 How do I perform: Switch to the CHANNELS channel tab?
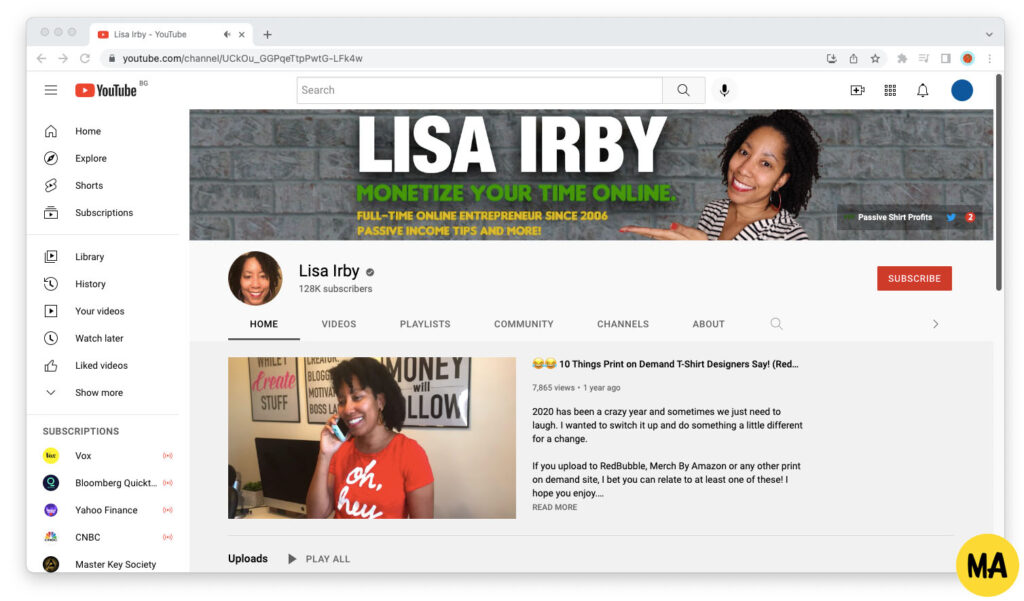(623, 324)
